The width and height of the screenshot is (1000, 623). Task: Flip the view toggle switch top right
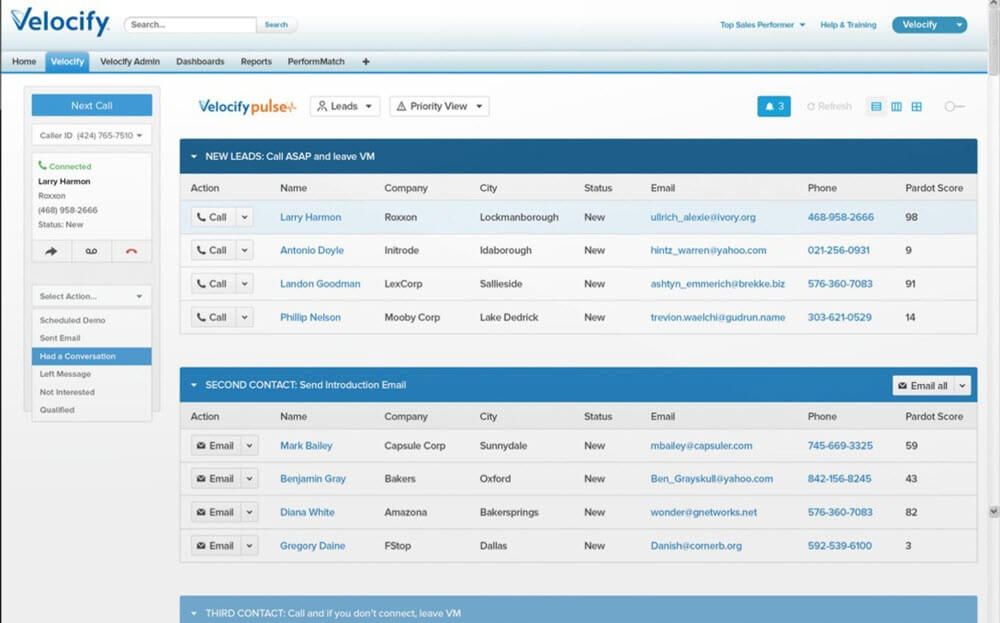click(x=953, y=106)
